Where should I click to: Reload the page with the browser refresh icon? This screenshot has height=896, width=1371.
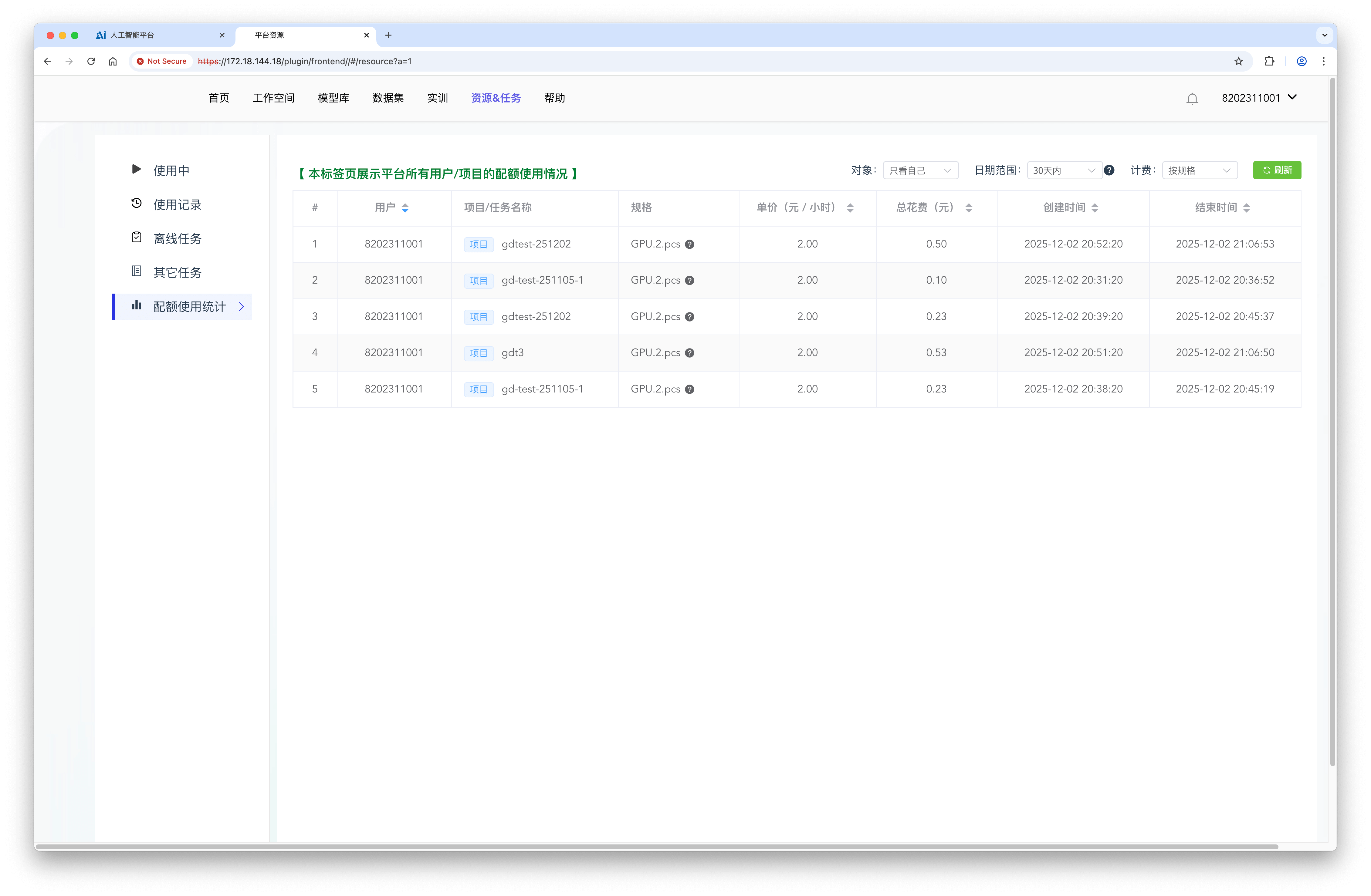[91, 61]
